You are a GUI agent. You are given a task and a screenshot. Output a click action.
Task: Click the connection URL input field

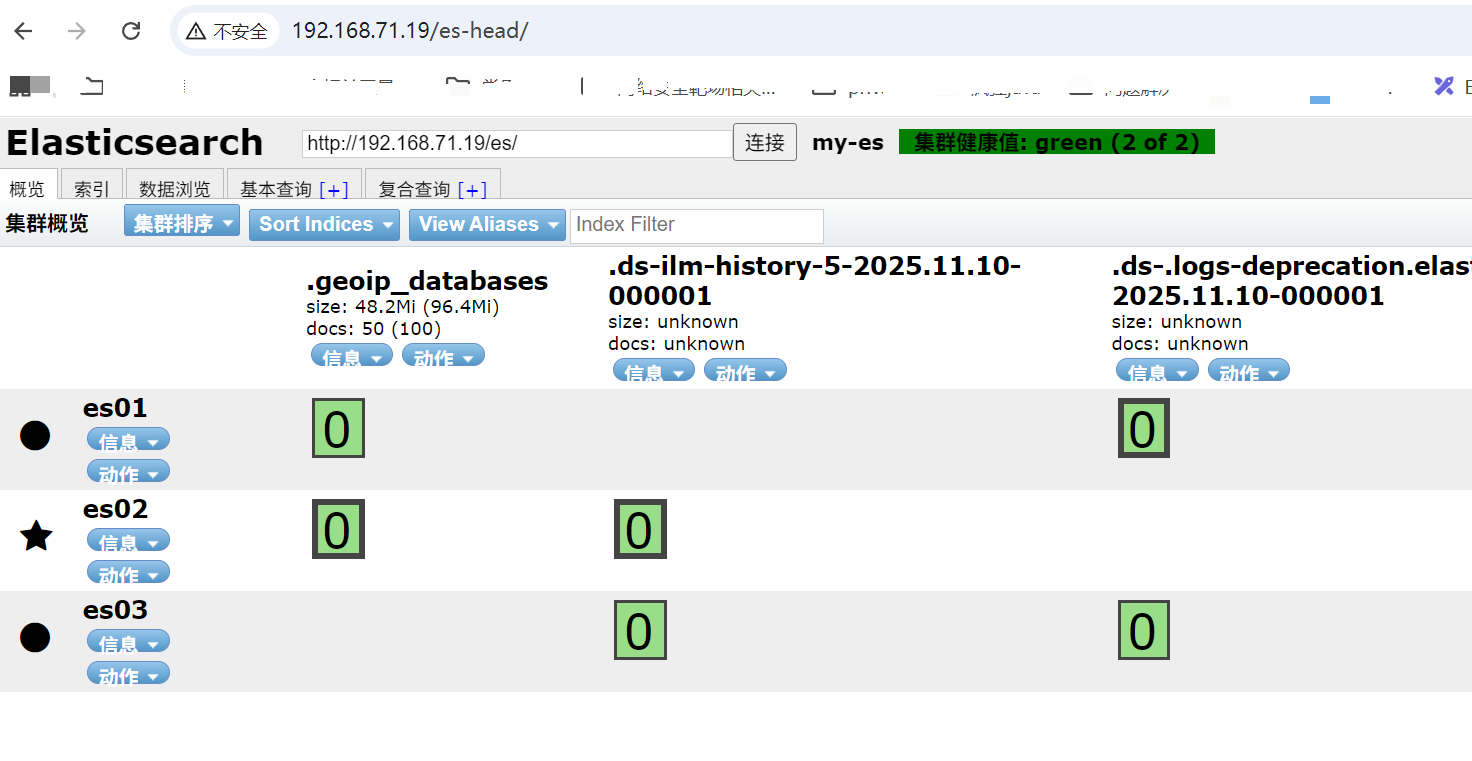517,143
